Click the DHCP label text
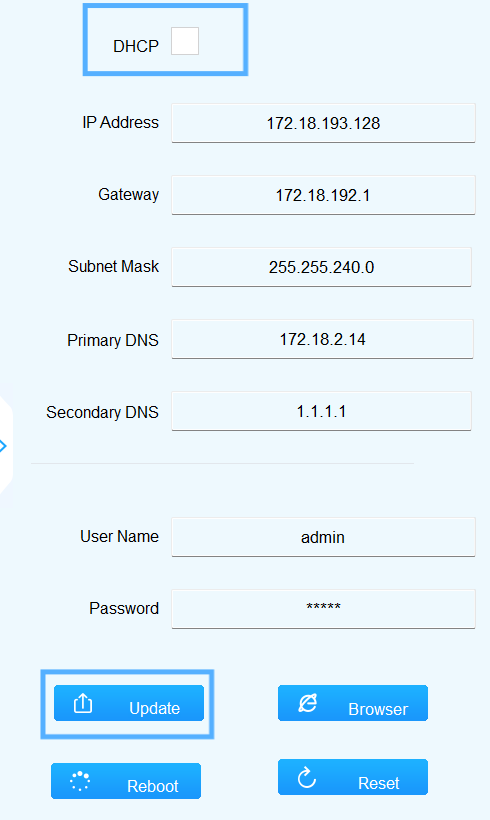490x820 pixels. pos(136,46)
